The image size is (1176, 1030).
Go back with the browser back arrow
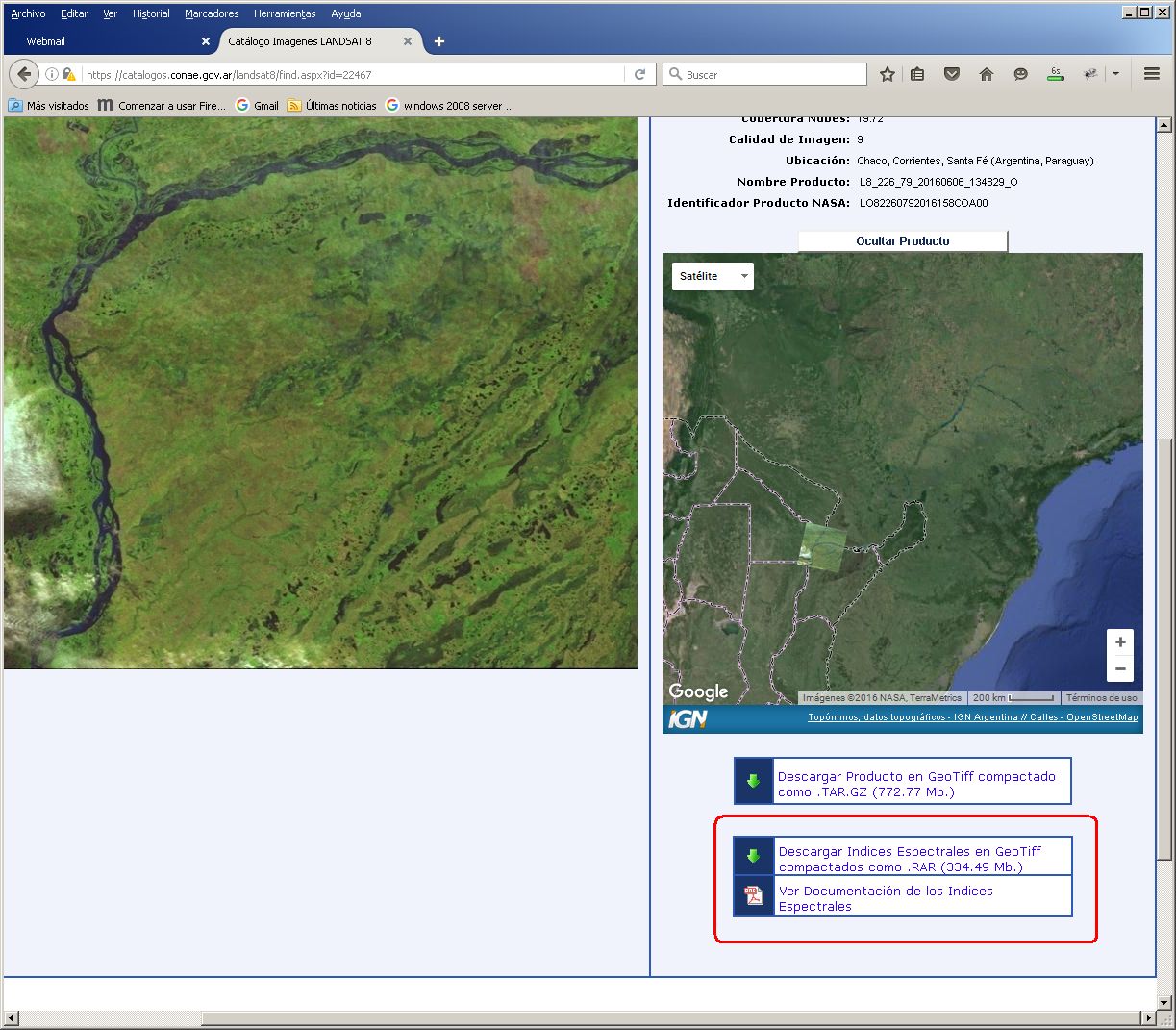tap(24, 74)
